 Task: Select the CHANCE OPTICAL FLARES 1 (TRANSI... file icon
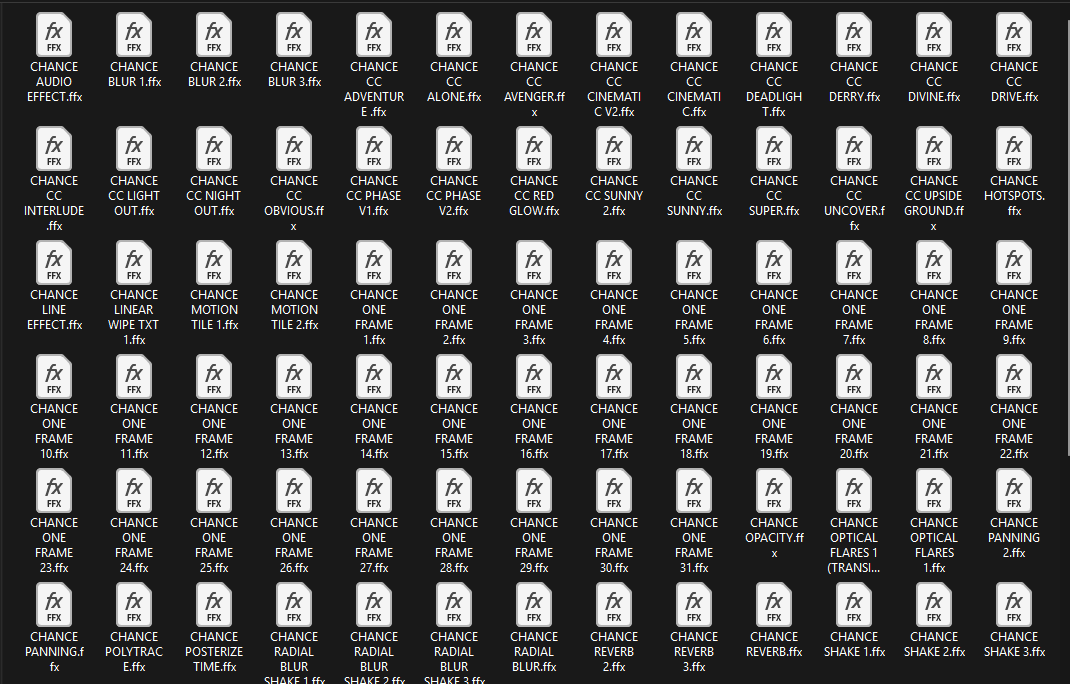pyautogui.click(x=854, y=490)
